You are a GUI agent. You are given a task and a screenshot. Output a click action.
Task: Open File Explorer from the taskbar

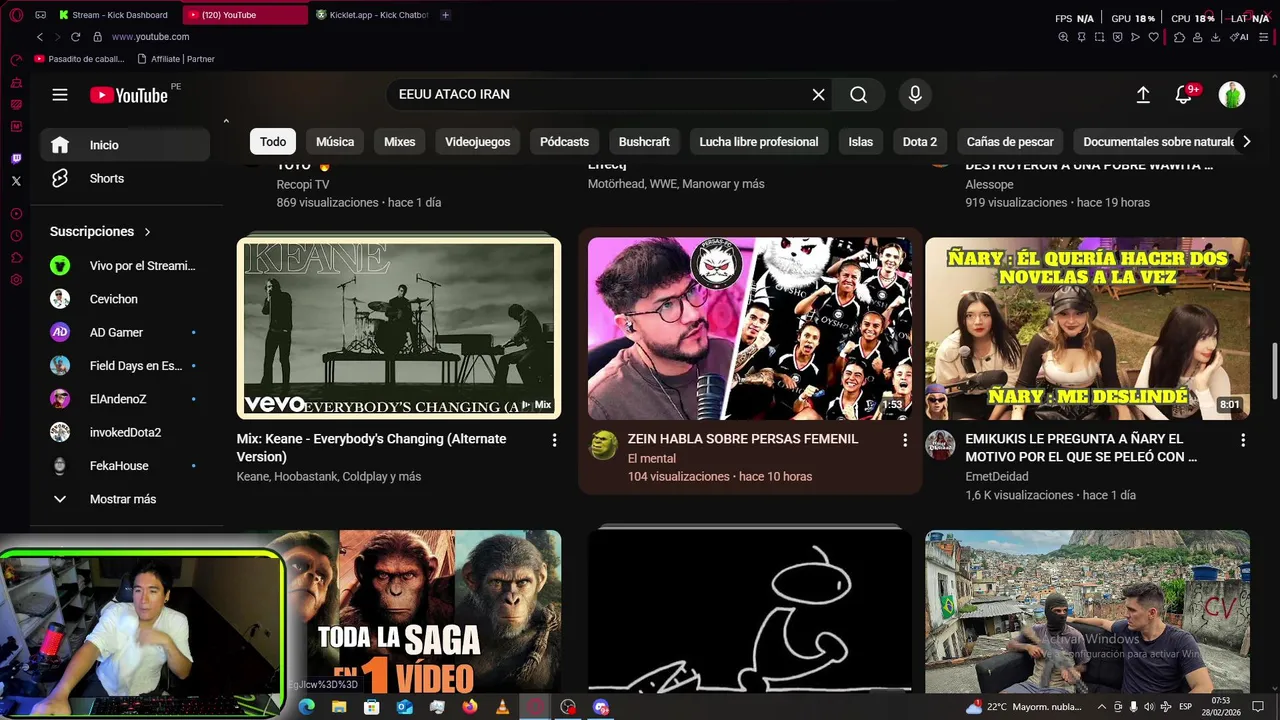coord(339,707)
